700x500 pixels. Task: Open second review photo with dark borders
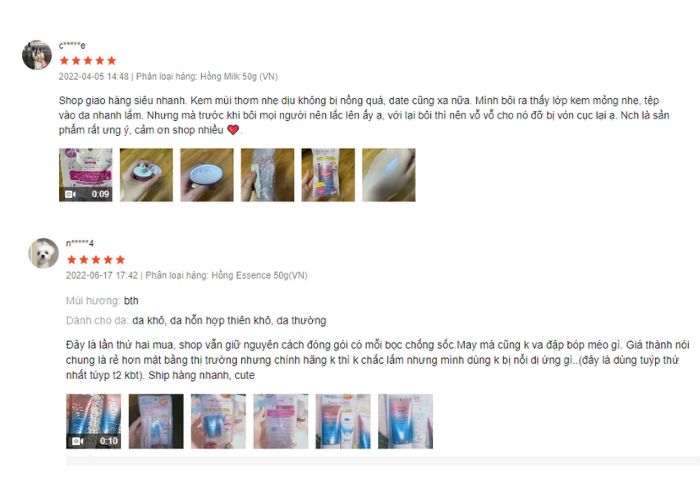pos(156,421)
